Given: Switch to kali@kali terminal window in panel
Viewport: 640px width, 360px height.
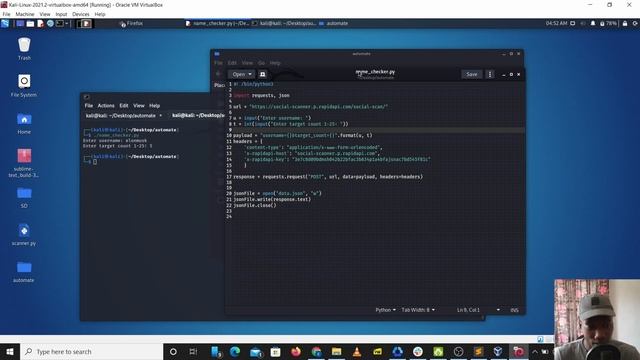Looking at the screenshot, I should tap(284, 23).
